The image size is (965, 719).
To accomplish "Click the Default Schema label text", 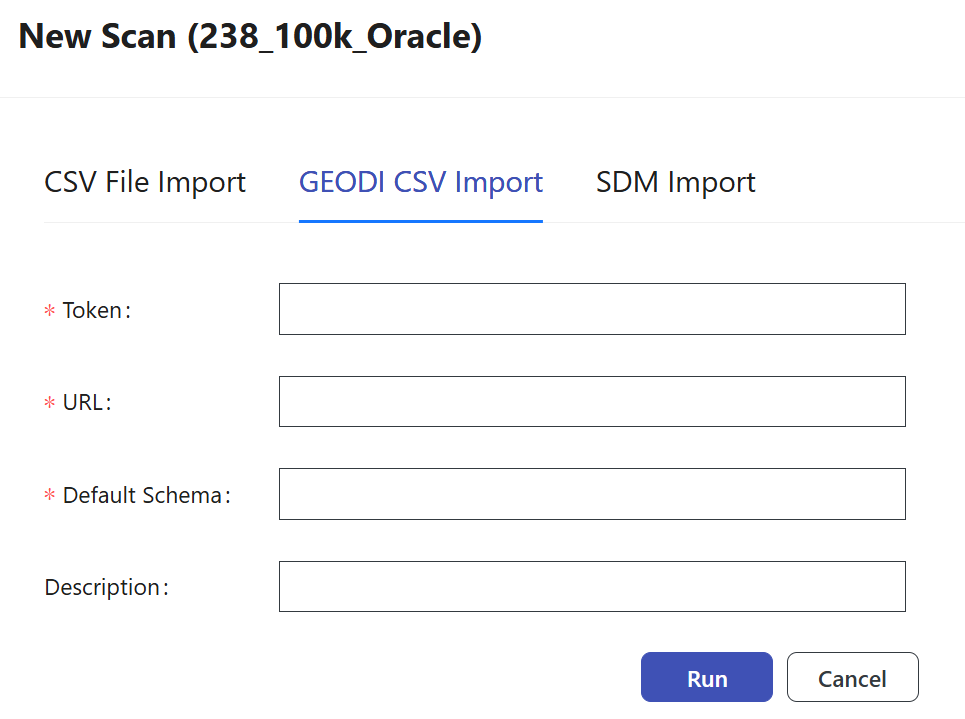I will click(143, 495).
